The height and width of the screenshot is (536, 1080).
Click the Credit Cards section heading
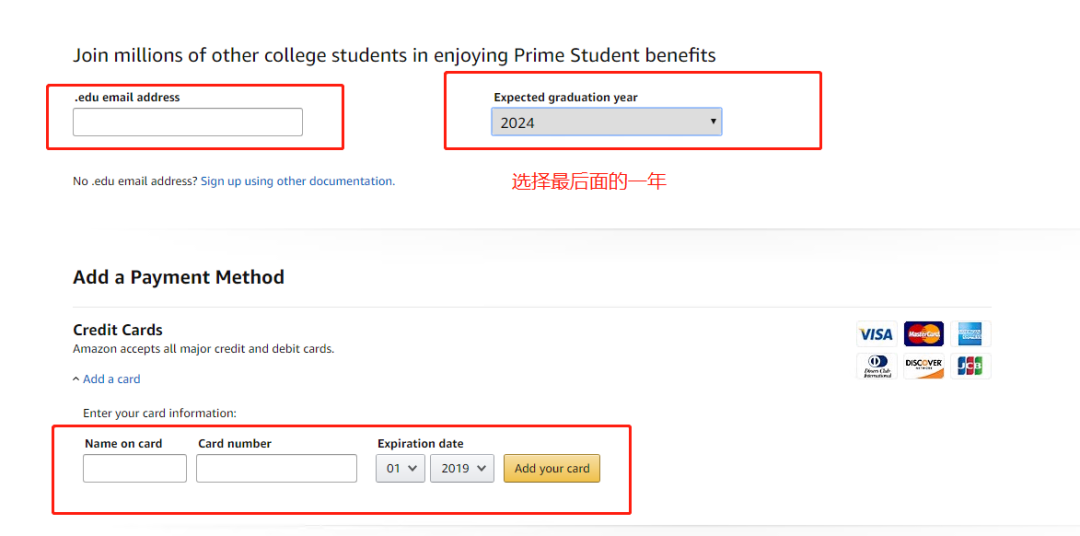click(x=118, y=330)
